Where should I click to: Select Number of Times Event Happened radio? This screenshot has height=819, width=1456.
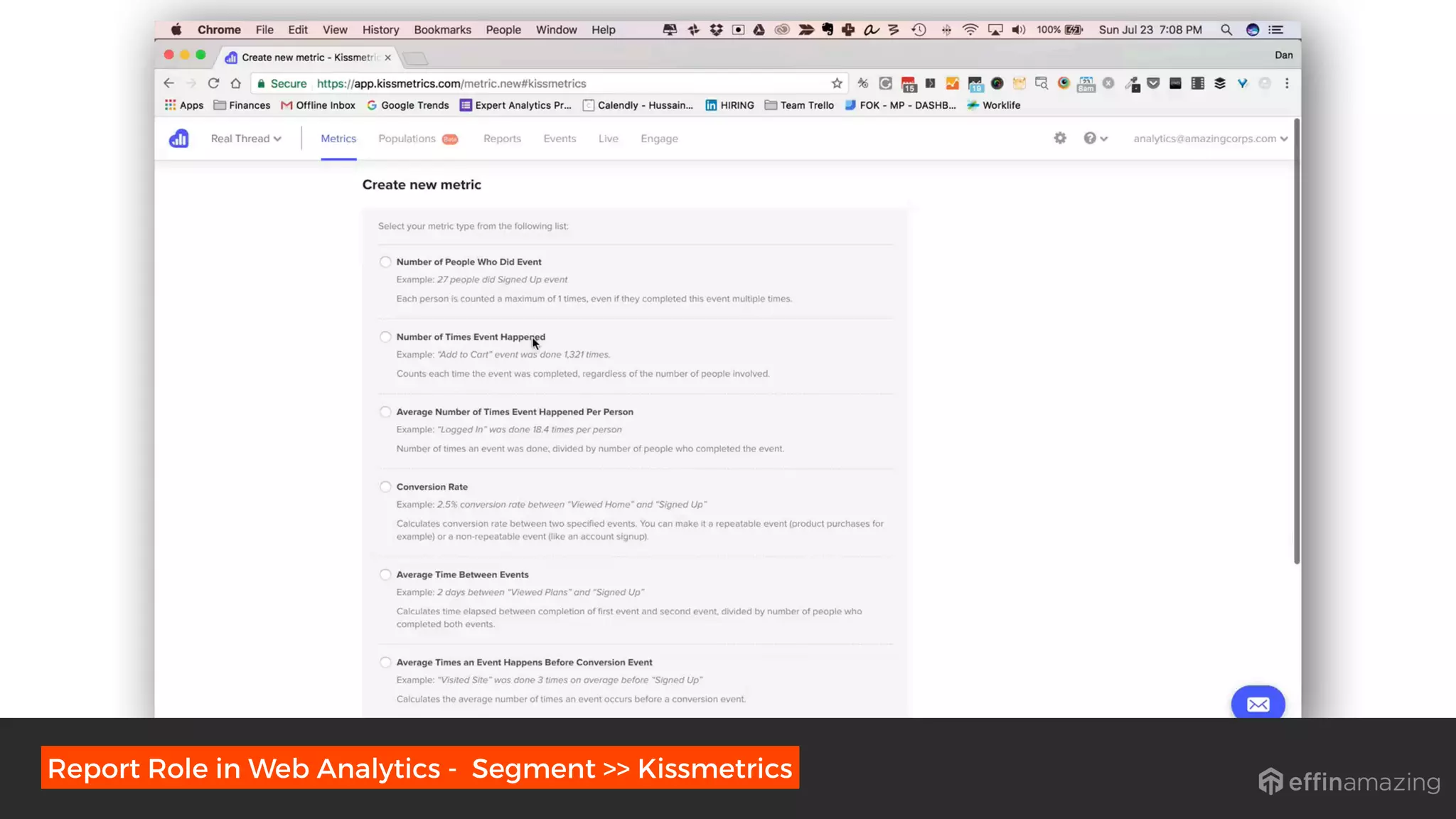pyautogui.click(x=385, y=337)
